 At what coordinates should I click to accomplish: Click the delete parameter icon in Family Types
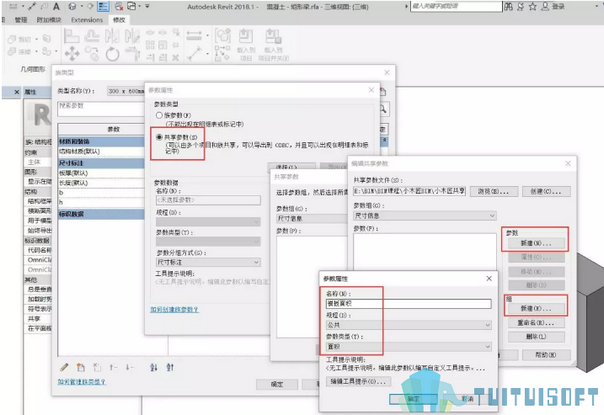pos(97,367)
